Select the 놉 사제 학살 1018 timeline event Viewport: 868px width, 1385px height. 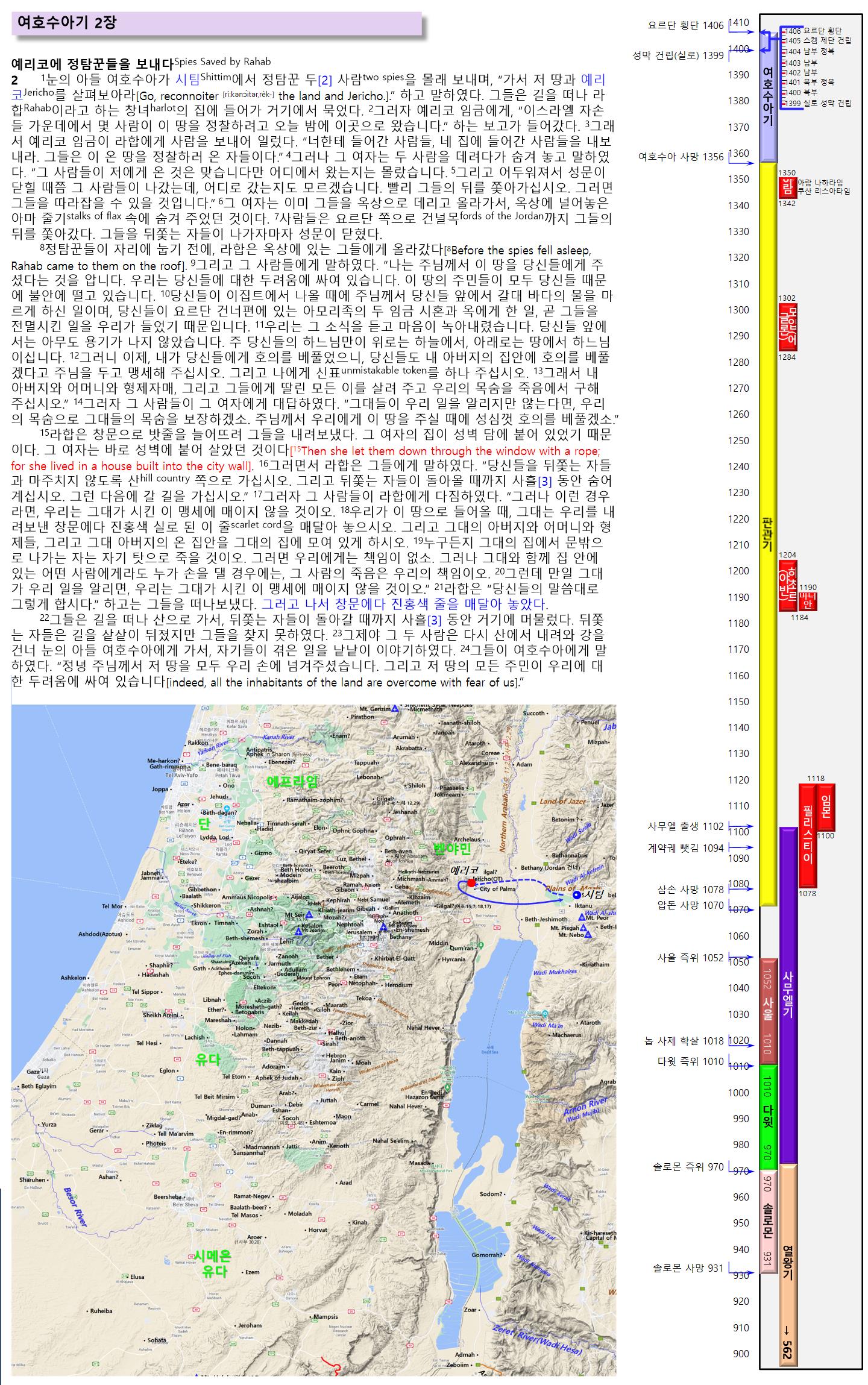[x=684, y=1041]
